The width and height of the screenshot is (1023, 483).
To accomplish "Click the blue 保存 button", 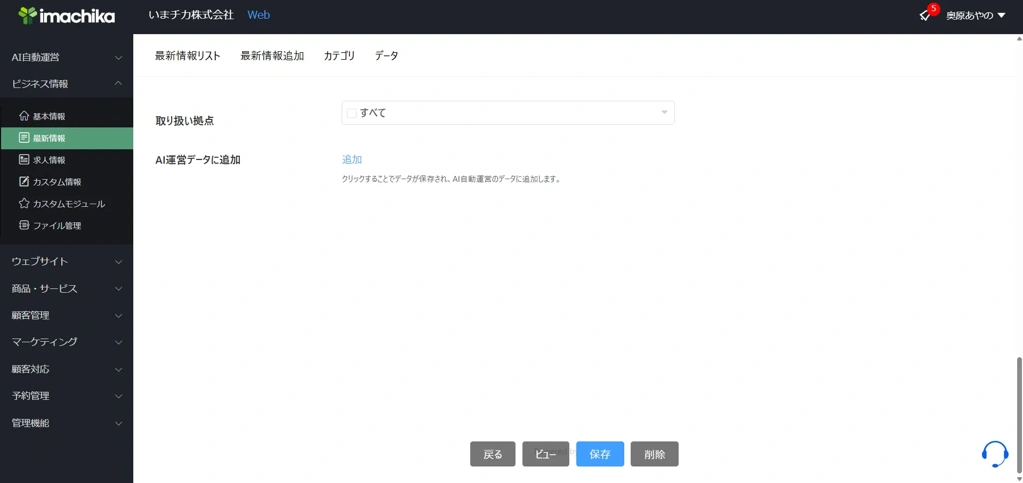I will (x=600, y=454).
